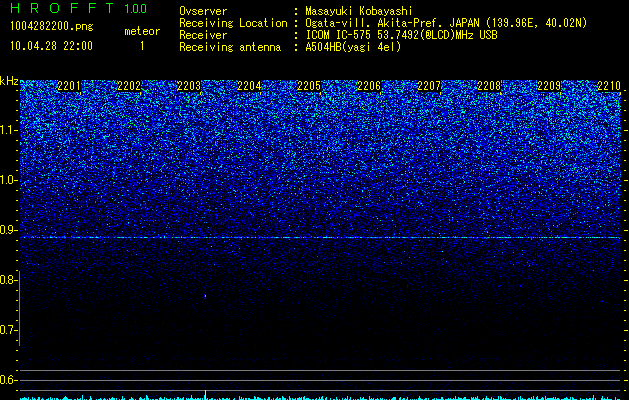629x400 pixels.
Task: Click the yellow meteor marker on bottom strip
Action: (x=205, y=395)
